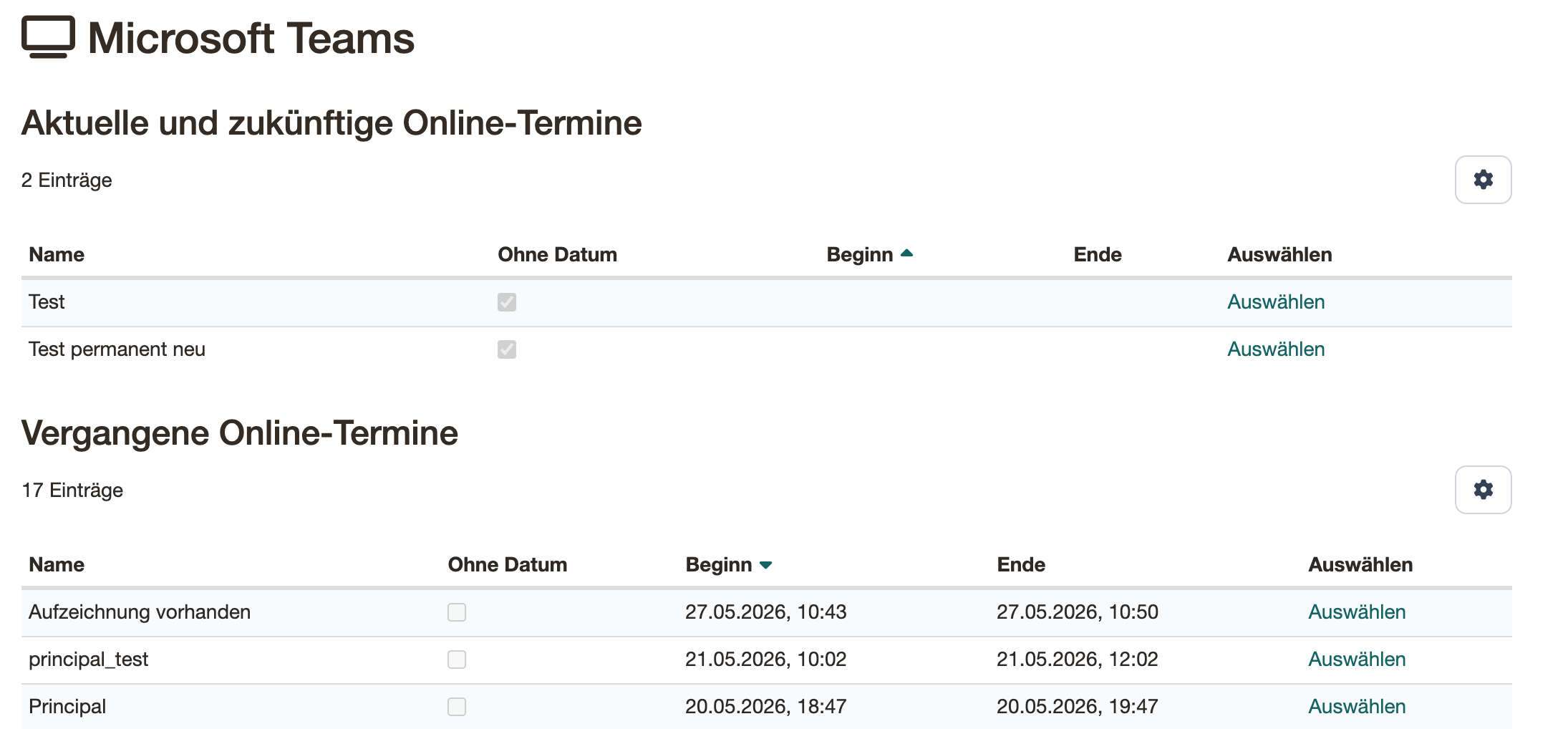
Task: Sort upper table by Ende column header
Action: coord(1098,255)
